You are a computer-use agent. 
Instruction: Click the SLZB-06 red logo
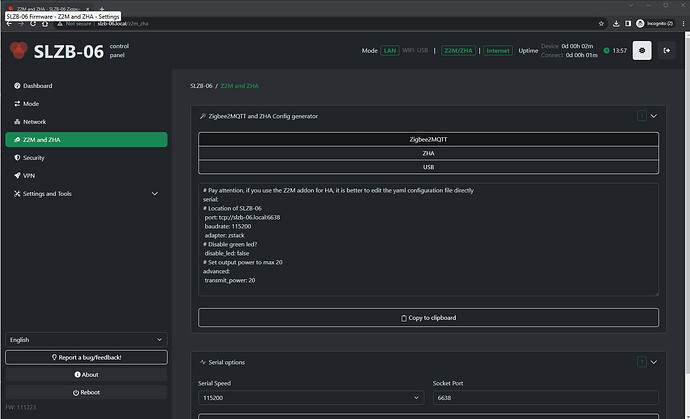pos(18,50)
